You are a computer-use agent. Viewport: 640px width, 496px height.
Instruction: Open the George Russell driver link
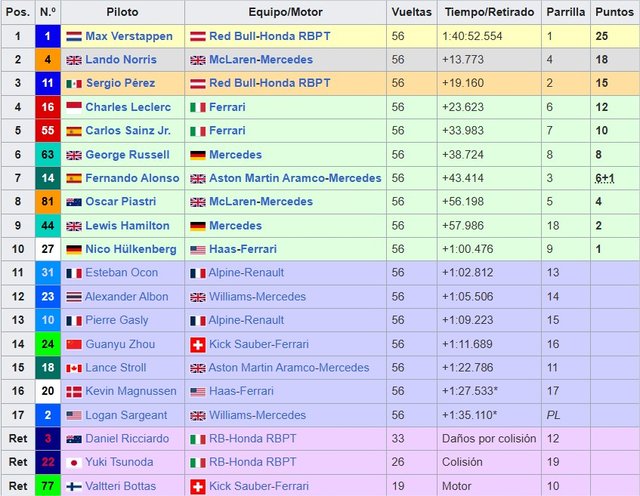[127, 155]
